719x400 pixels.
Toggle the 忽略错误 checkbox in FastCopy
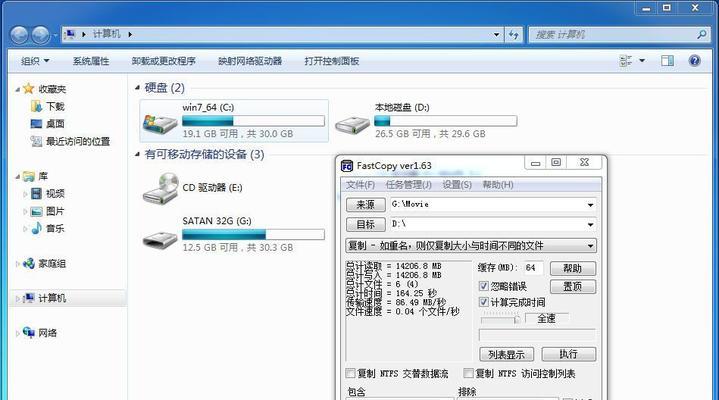[x=483, y=286]
